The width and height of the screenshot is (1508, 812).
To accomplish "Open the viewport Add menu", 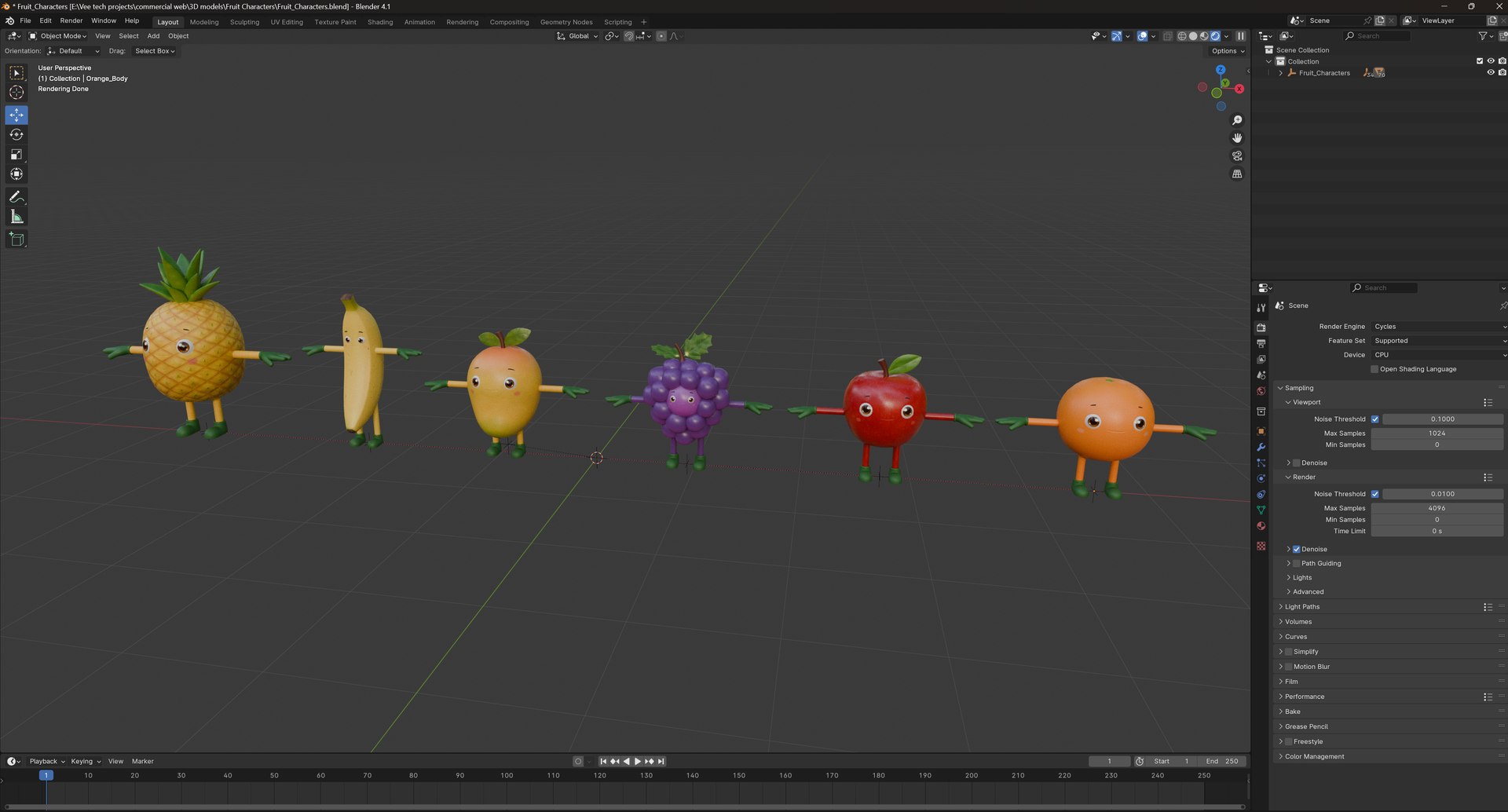I will click(x=153, y=36).
